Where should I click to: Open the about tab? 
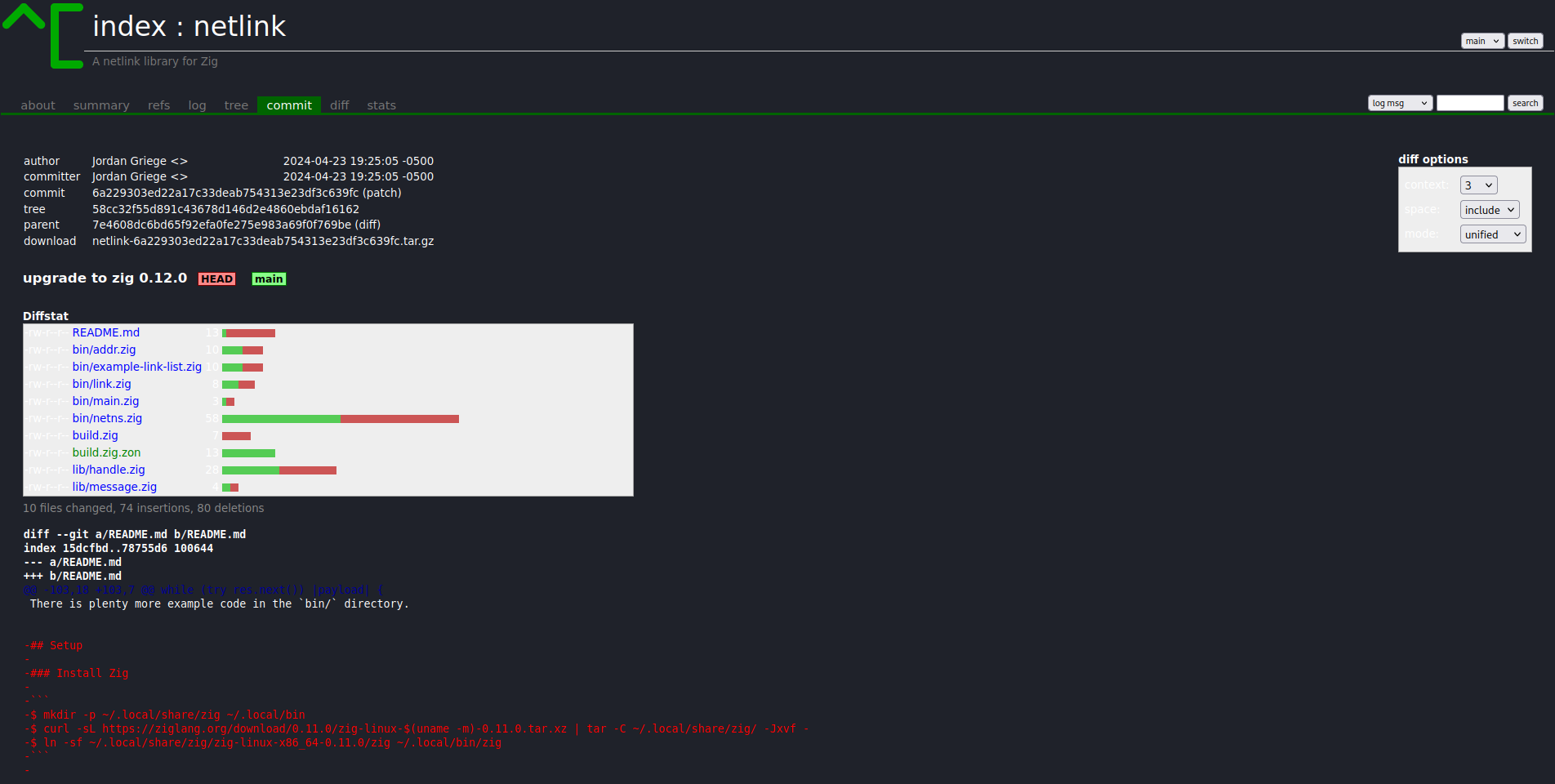pyautogui.click(x=38, y=105)
